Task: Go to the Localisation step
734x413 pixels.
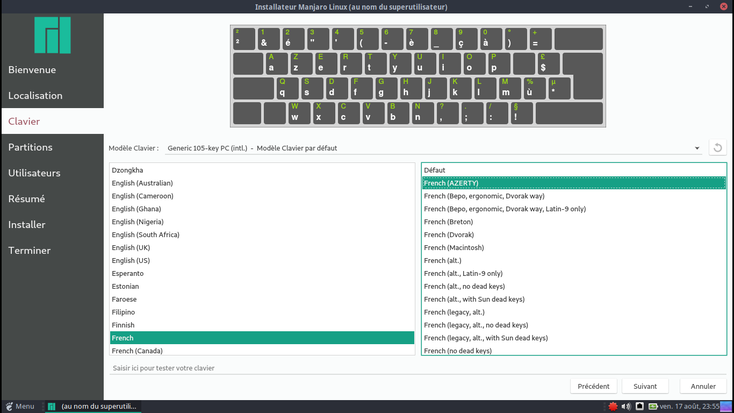Action: (x=52, y=96)
